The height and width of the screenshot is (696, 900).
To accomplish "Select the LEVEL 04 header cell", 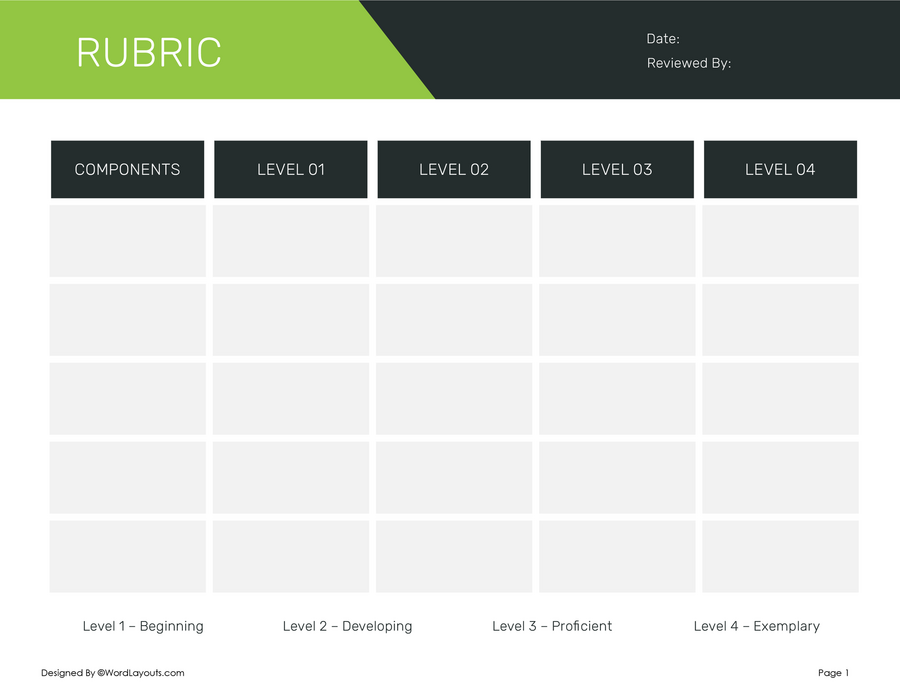I will coord(780,169).
